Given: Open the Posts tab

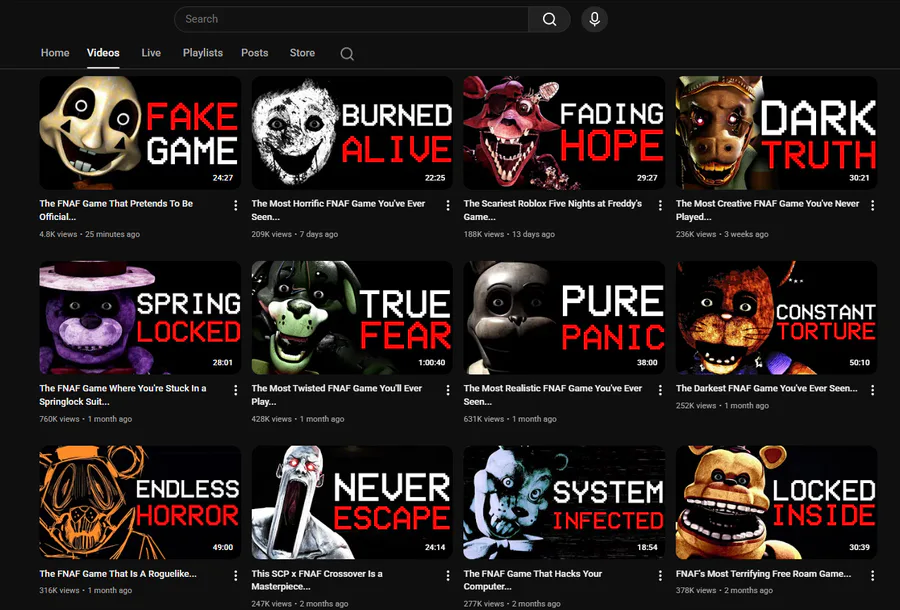Looking at the screenshot, I should coord(254,53).
